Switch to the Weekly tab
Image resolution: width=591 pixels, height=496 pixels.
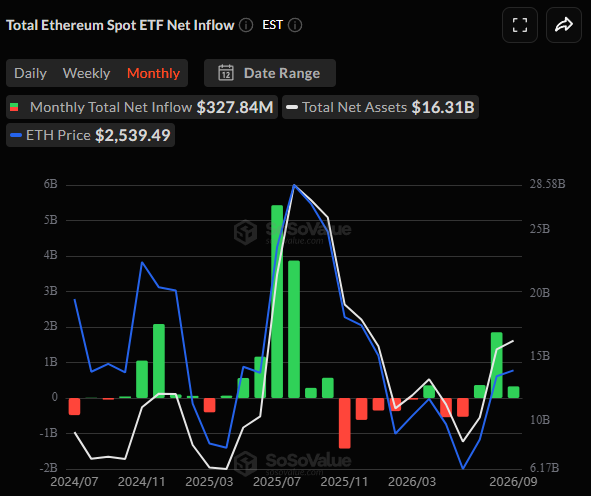pos(86,73)
